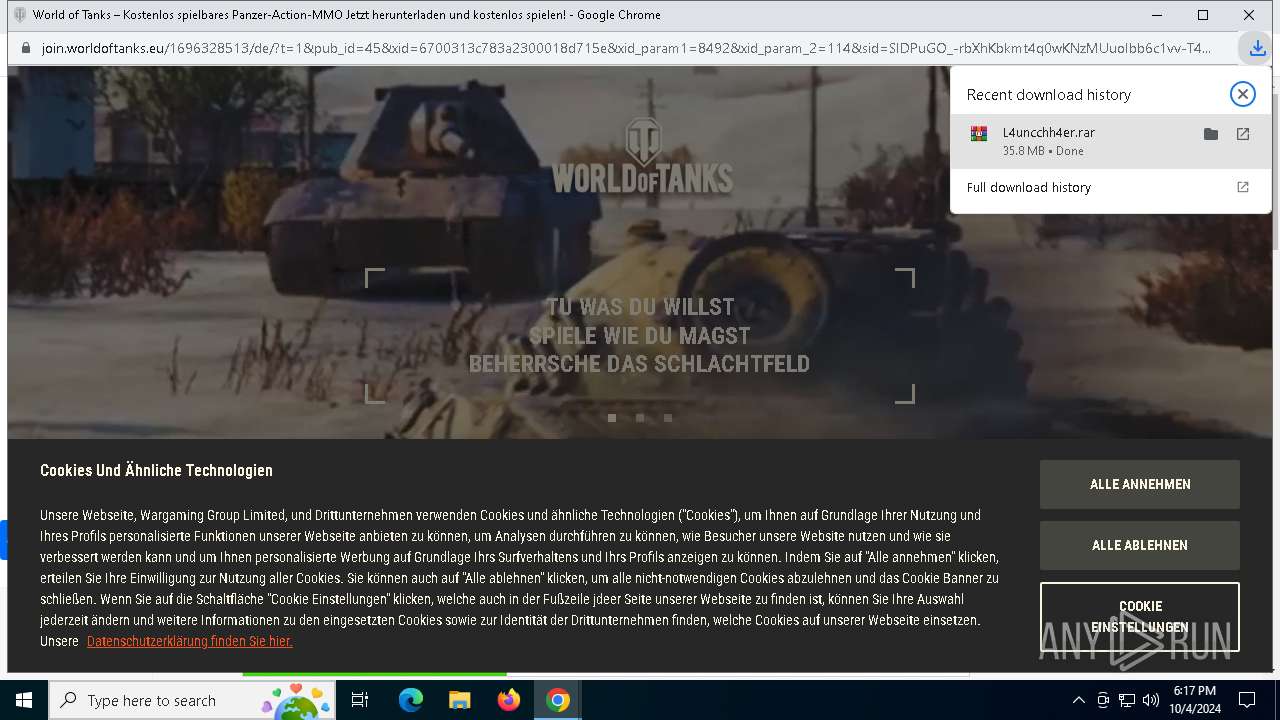Click the L4uncchh4er.rar file name
Image resolution: width=1280 pixels, height=720 pixels.
[1048, 132]
